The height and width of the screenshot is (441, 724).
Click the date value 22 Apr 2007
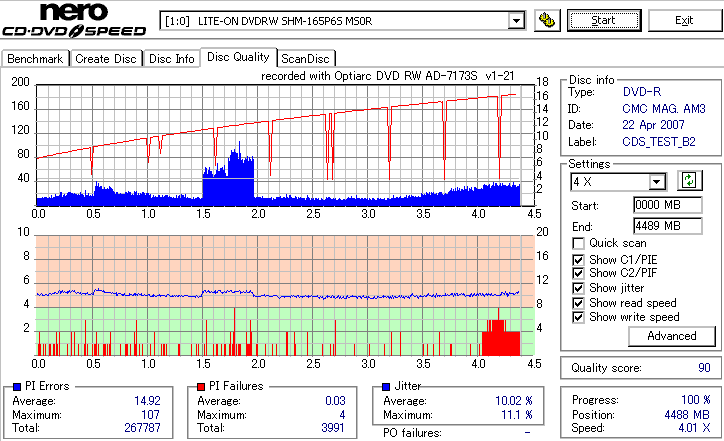pos(653,125)
